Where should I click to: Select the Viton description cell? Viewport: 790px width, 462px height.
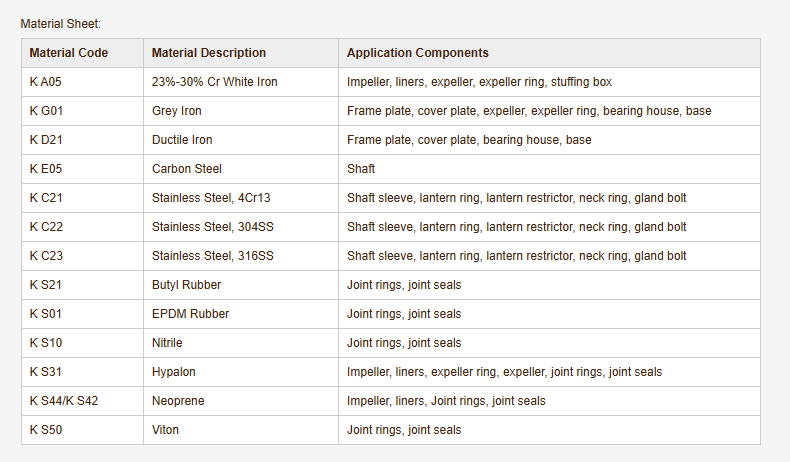coord(165,430)
